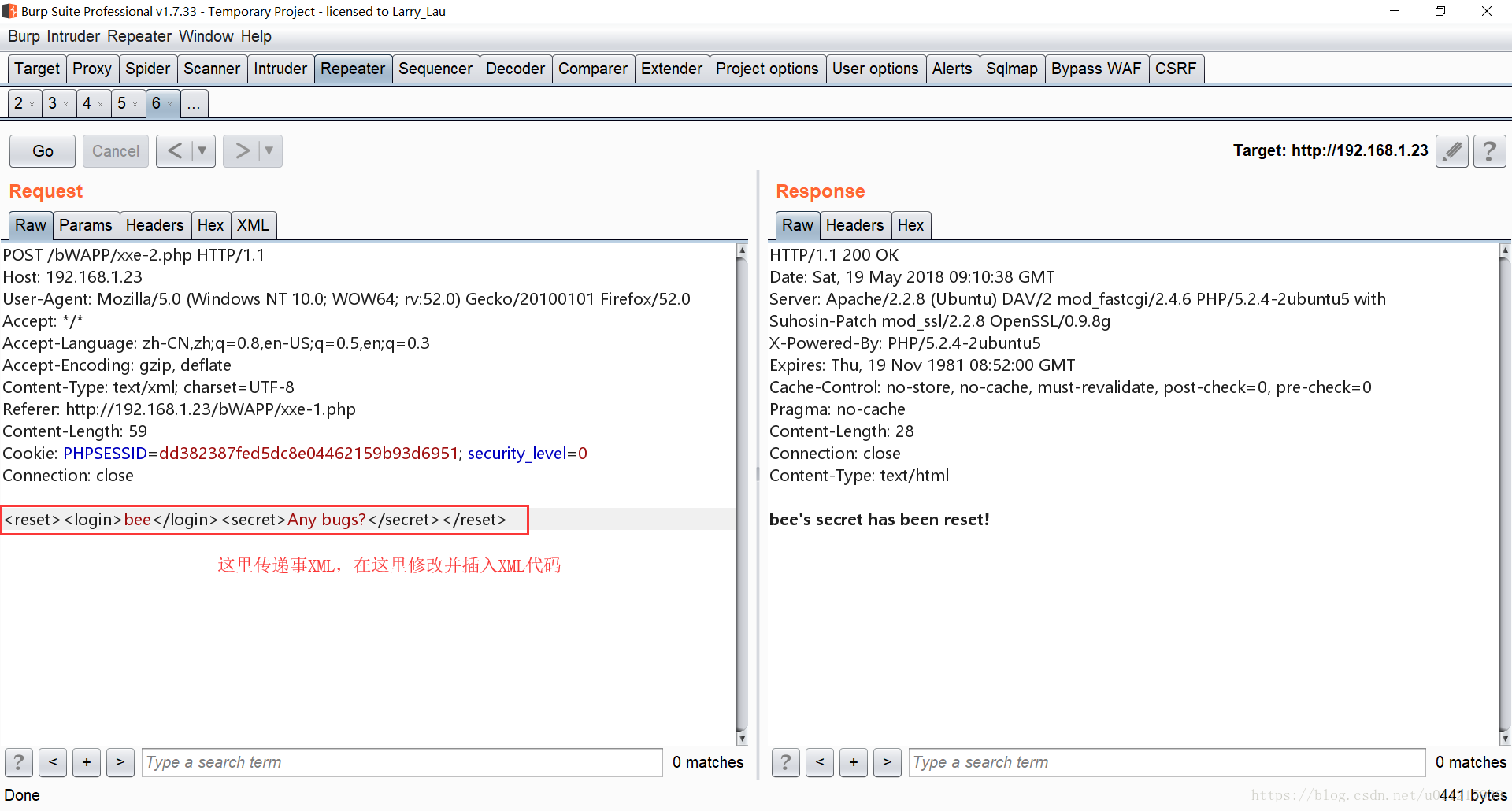Close Repeater tab 6

pyautogui.click(x=169, y=105)
